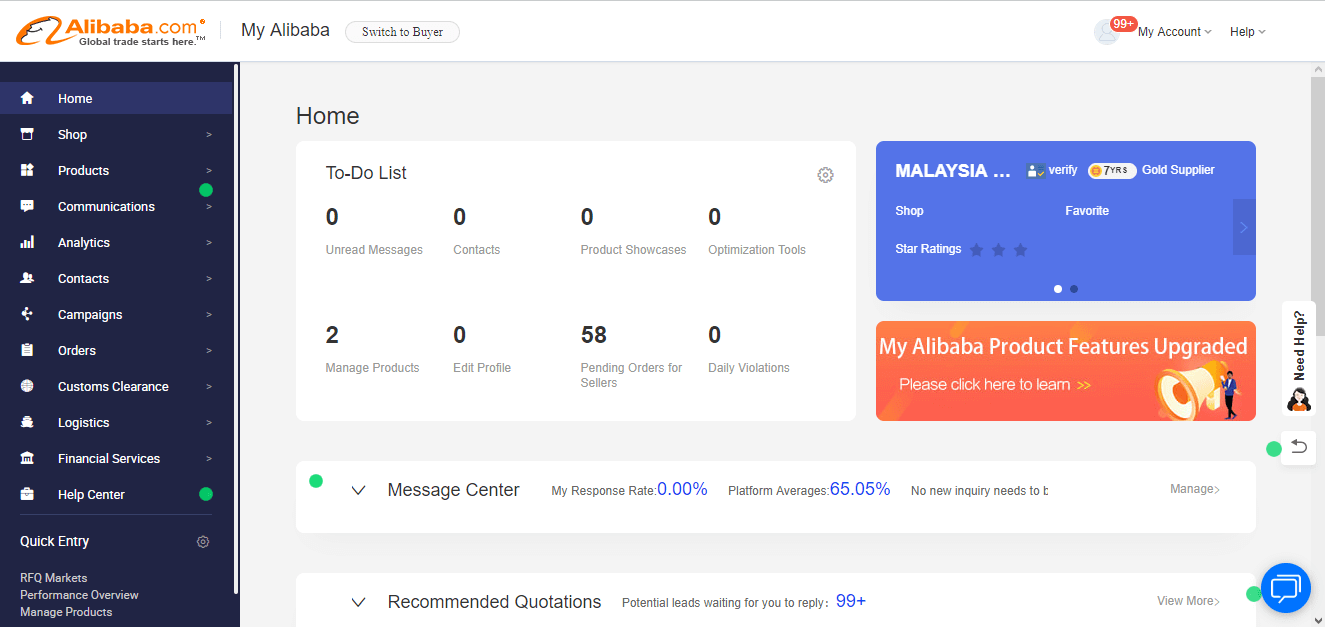The image size is (1325, 627).
Task: Switch to the second supplier card slide dot
Action: 1074,289
